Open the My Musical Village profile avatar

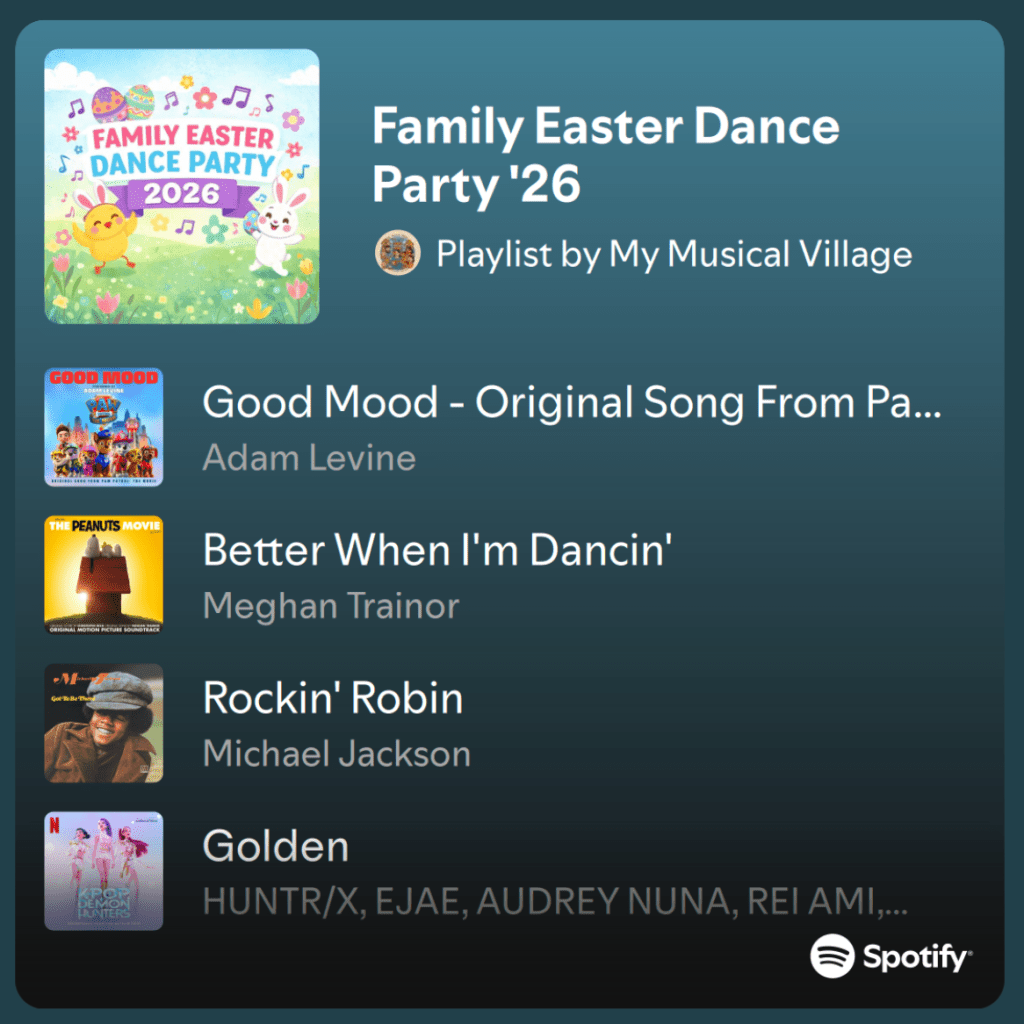click(397, 254)
